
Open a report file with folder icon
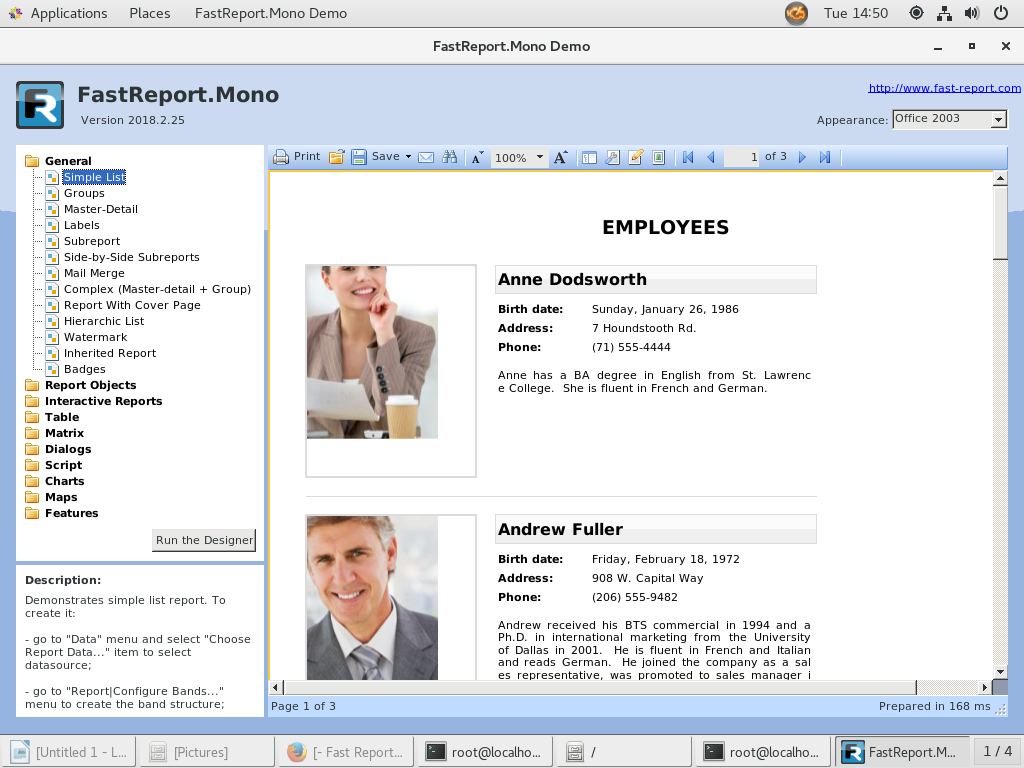point(336,157)
